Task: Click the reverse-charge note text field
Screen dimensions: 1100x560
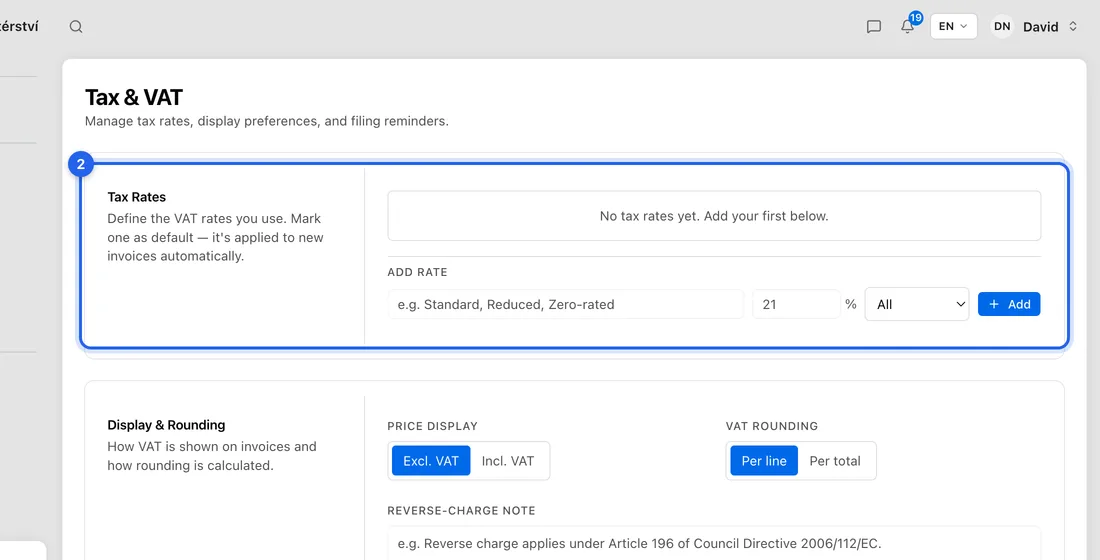Action: click(714, 543)
